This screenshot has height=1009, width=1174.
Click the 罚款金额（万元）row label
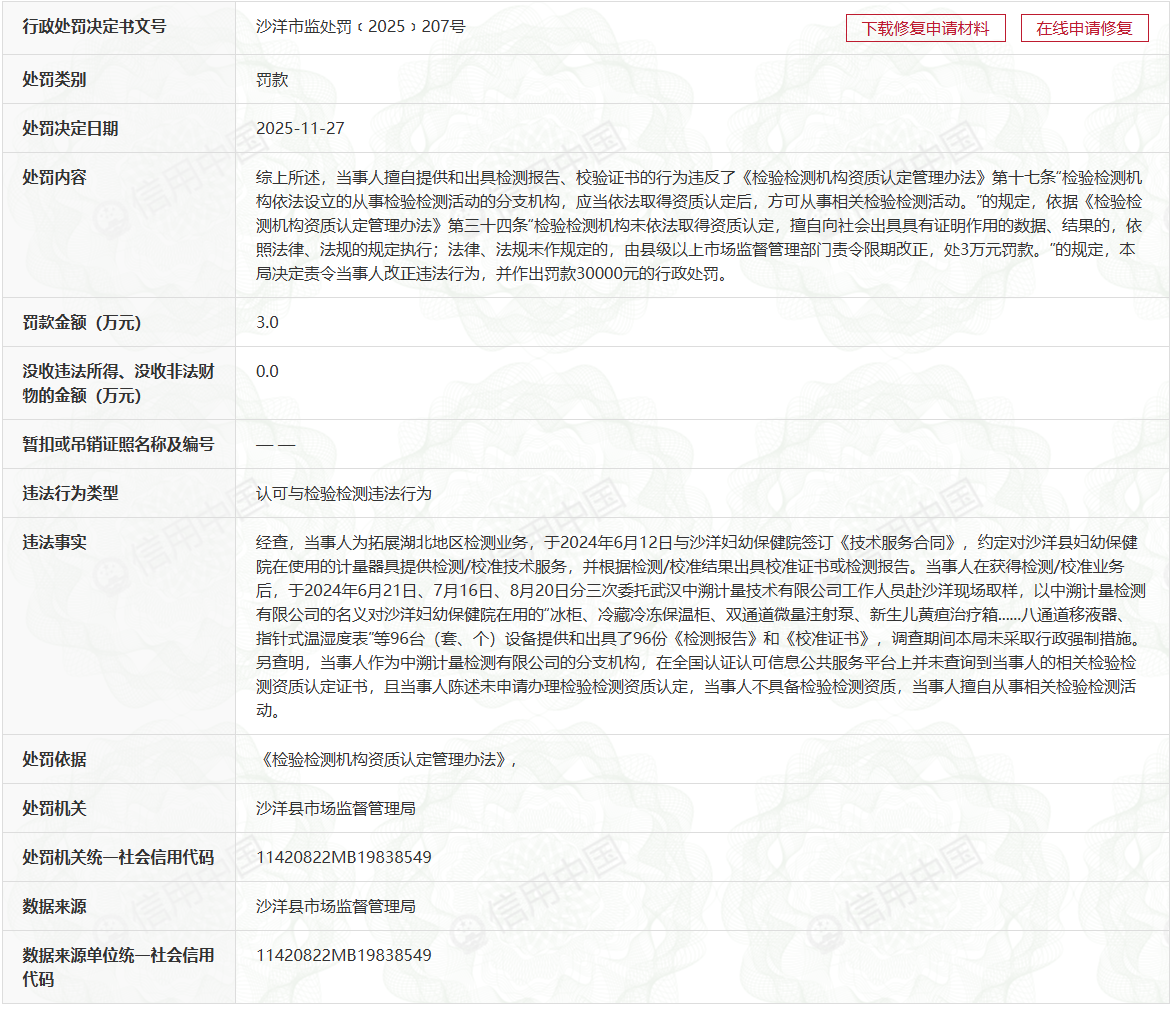(82, 322)
